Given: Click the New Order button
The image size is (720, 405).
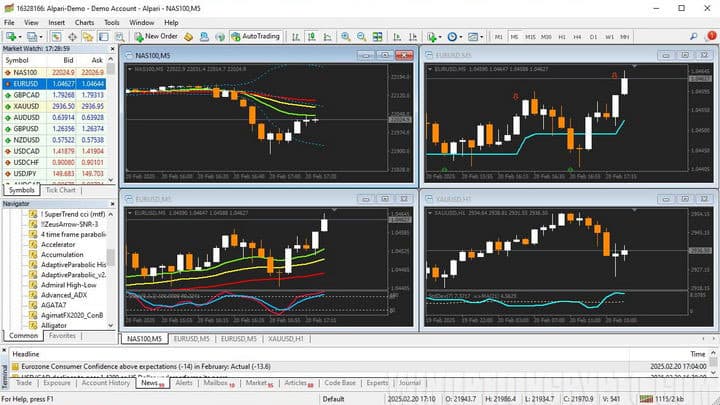Looking at the screenshot, I should pyautogui.click(x=156, y=36).
